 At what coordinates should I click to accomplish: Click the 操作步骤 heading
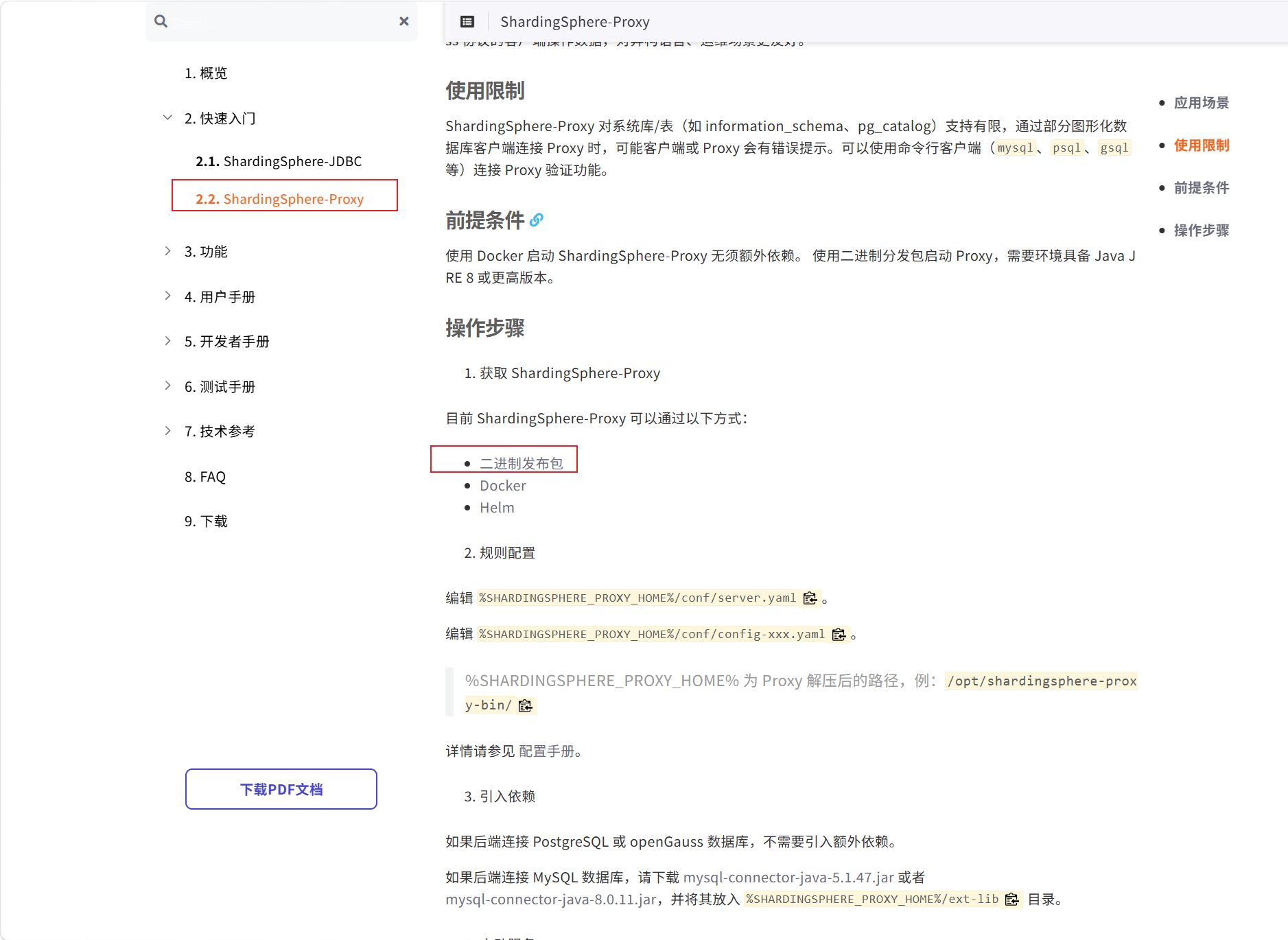[x=485, y=328]
